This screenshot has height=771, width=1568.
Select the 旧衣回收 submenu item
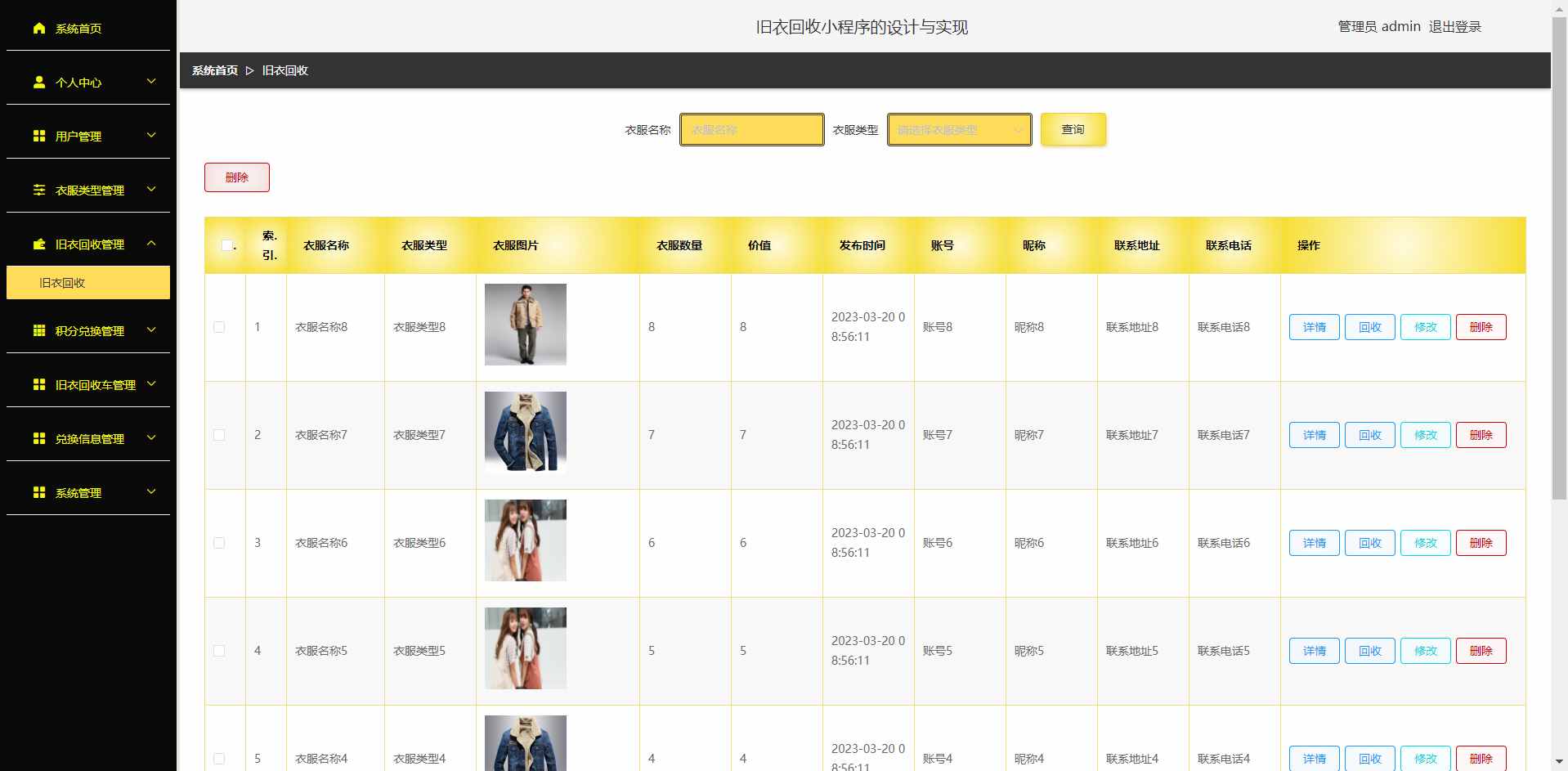coord(88,283)
